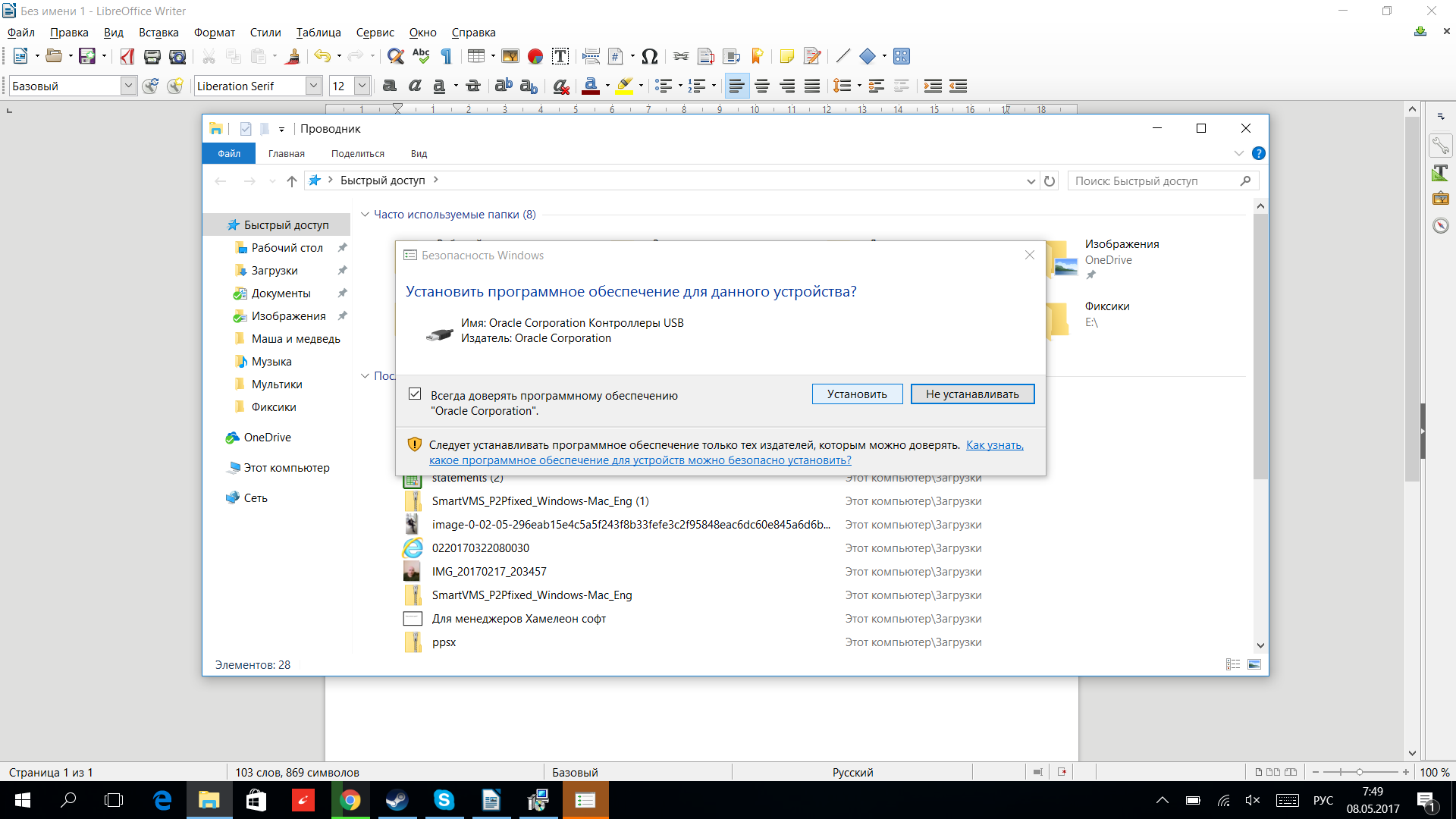Click the Increase Indent icon
Image resolution: width=1456 pixels, height=819 pixels.
point(933,86)
